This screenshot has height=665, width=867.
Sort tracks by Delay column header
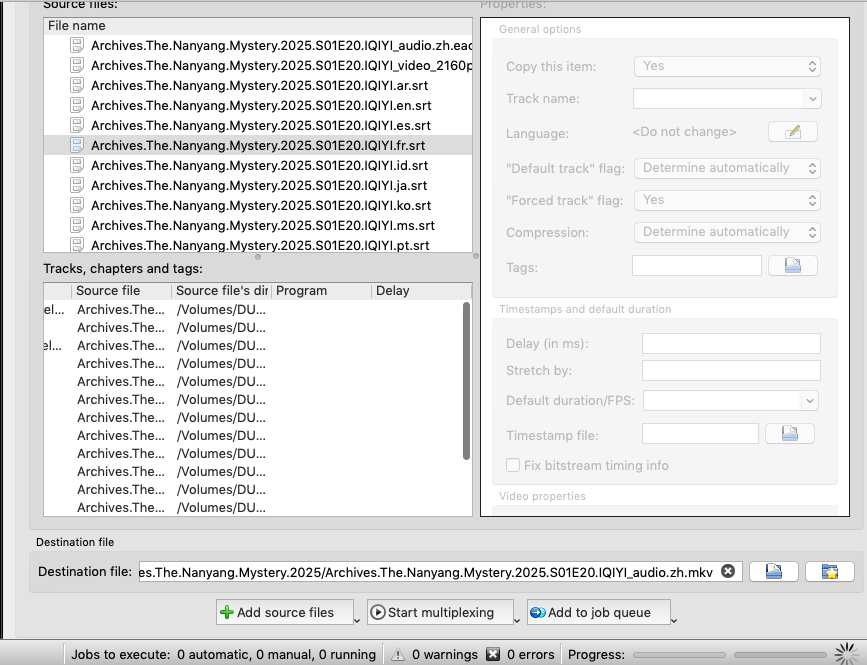[421, 291]
